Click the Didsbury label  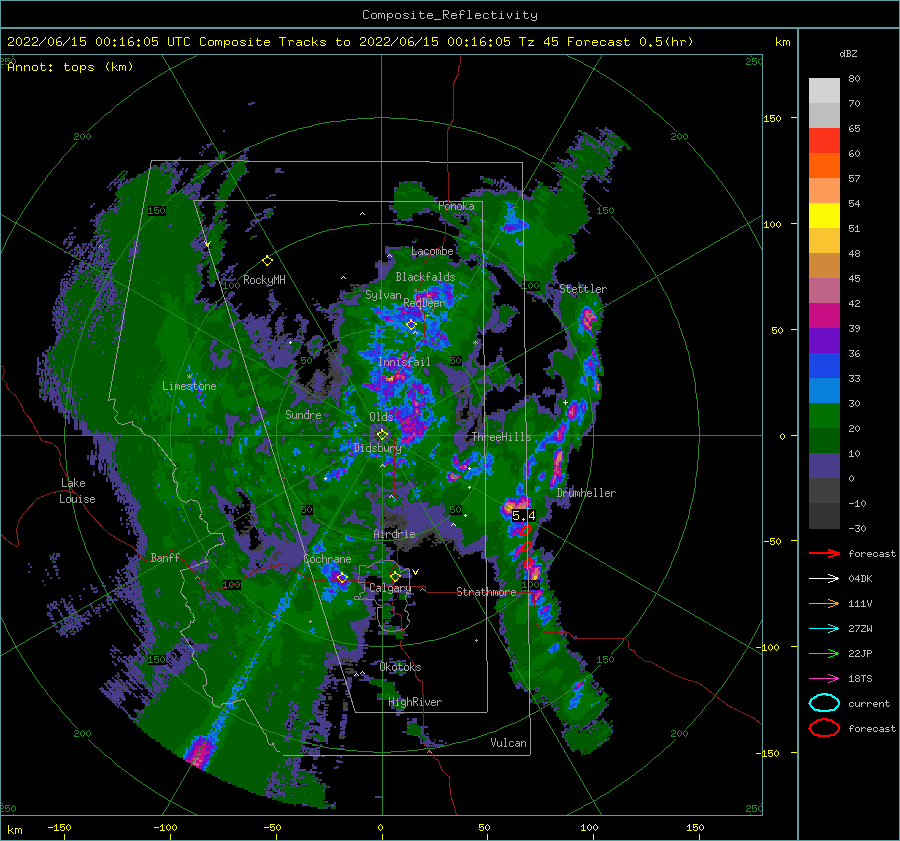(378, 448)
